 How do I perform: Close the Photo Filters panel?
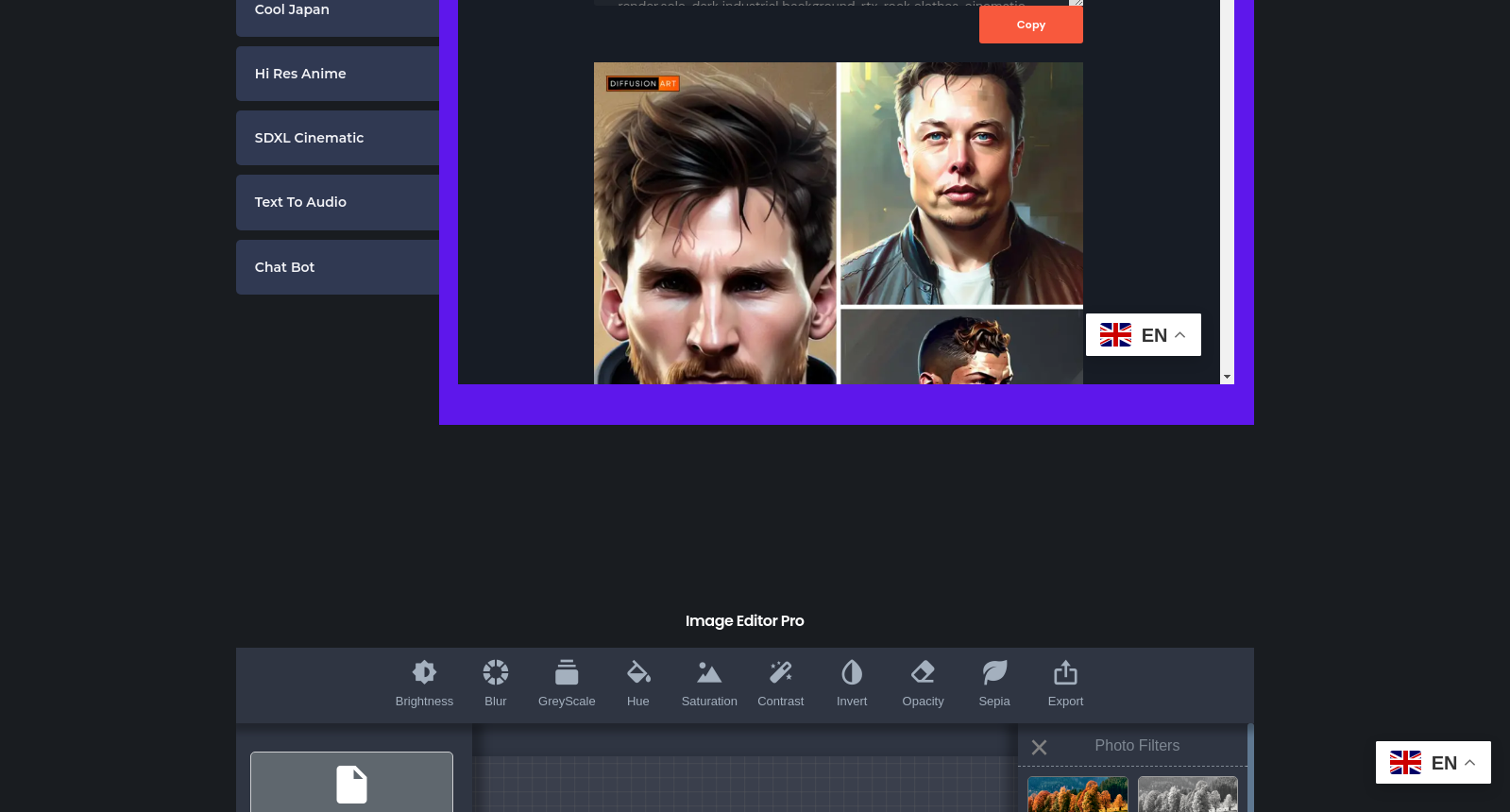pyautogui.click(x=1039, y=748)
